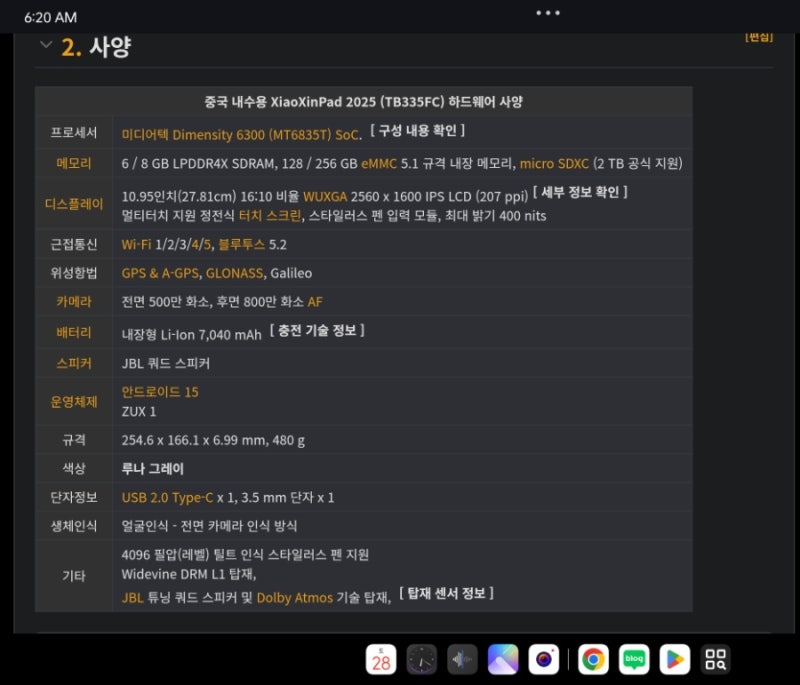800x685 pixels.
Task: Open the 미디어텍 Dimensity 6300 SoC link
Action: pos(241,135)
